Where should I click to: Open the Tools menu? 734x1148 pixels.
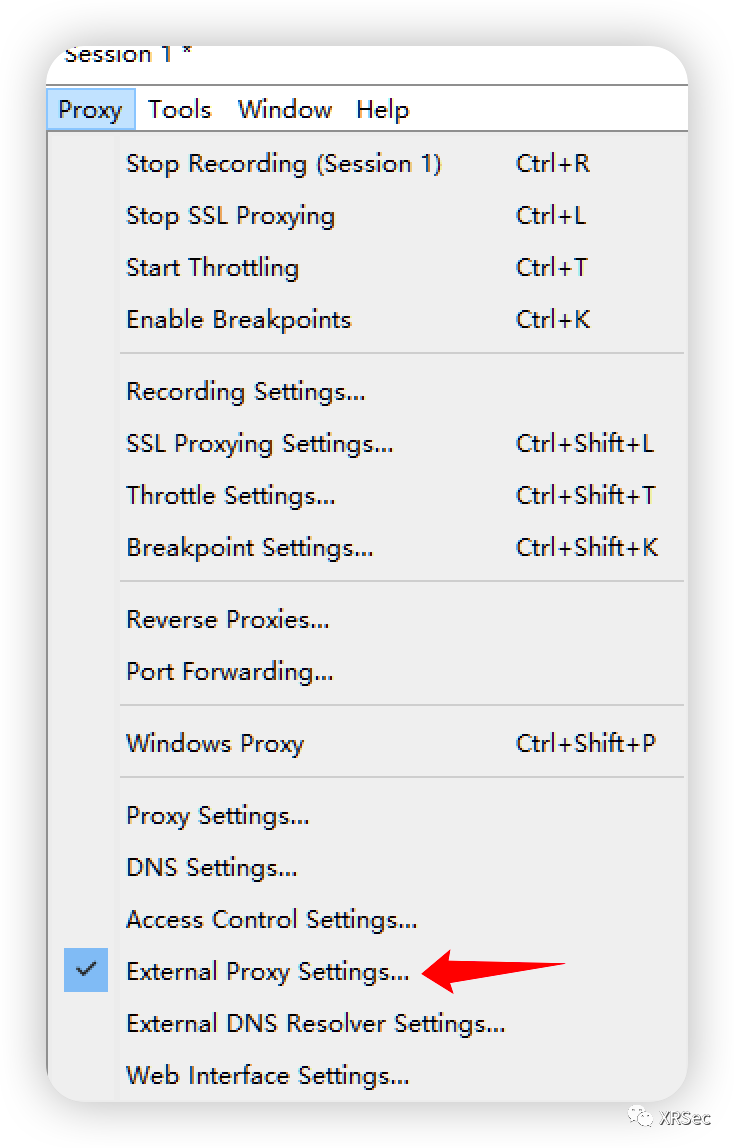point(180,109)
